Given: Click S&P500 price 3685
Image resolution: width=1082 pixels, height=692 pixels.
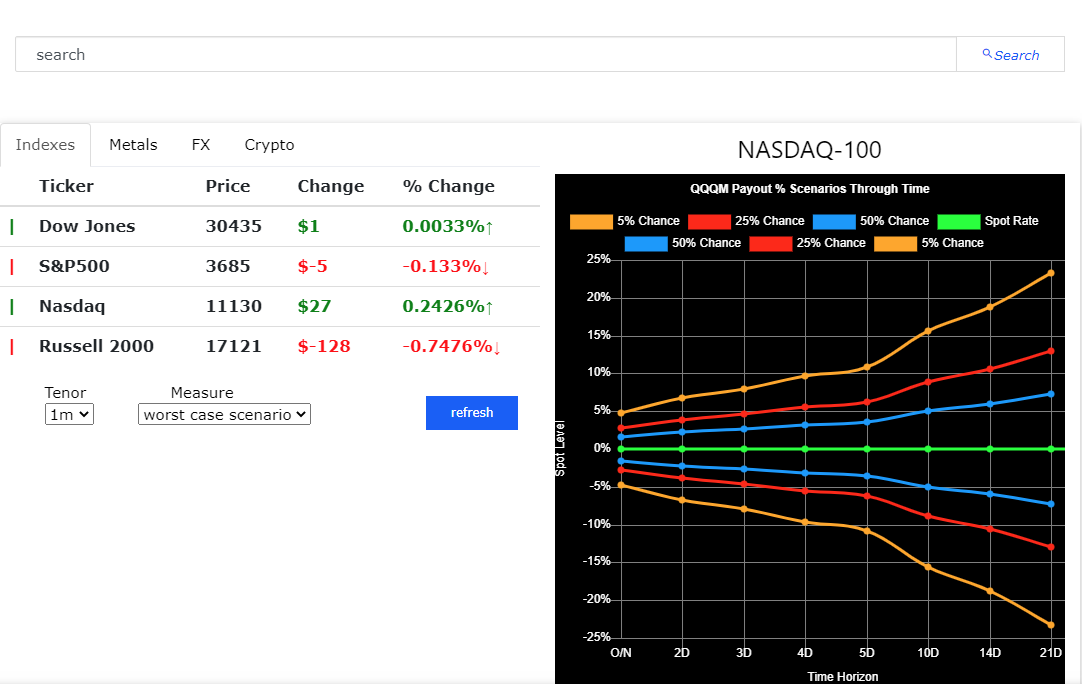Looking at the screenshot, I should coord(228,266).
